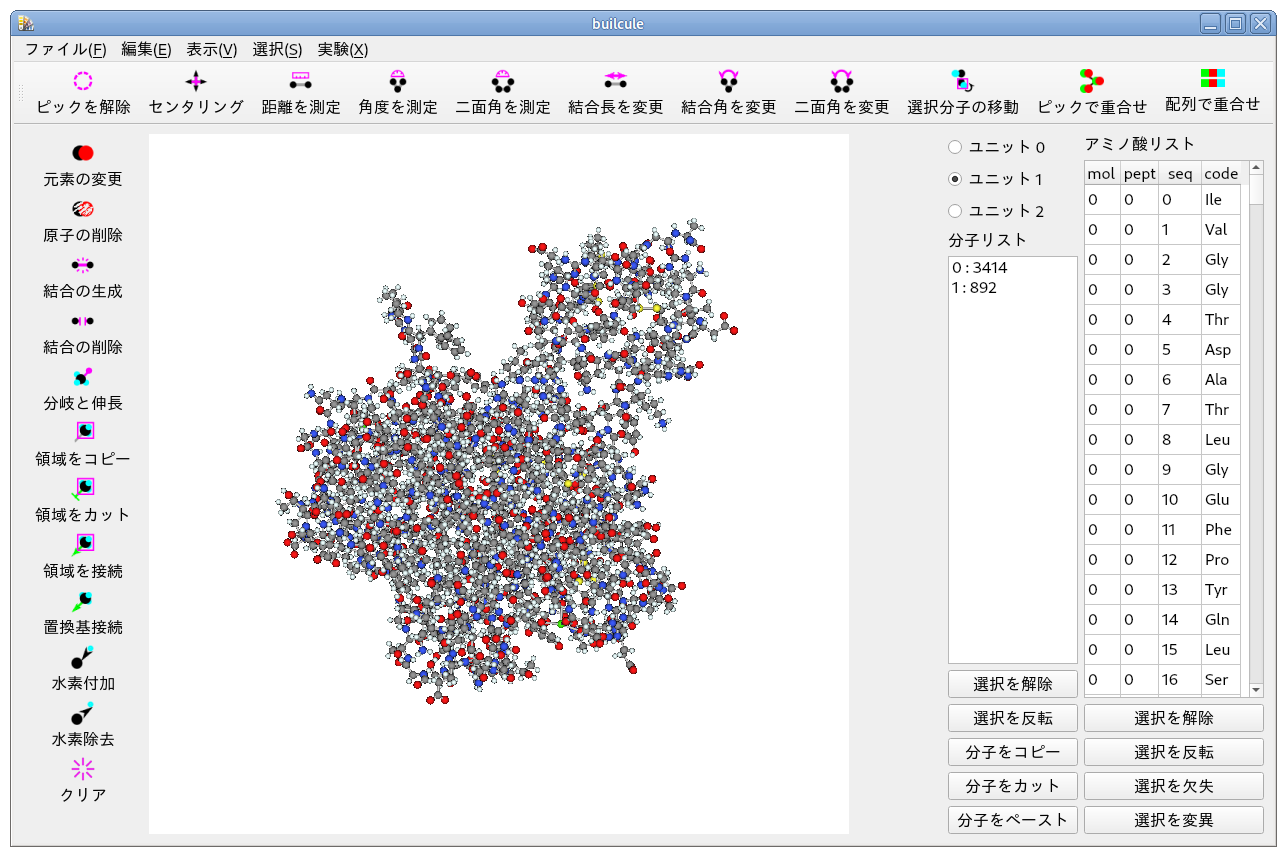Open the ファイル(F) menu
Image resolution: width=1287 pixels, height=857 pixels.
coord(65,49)
